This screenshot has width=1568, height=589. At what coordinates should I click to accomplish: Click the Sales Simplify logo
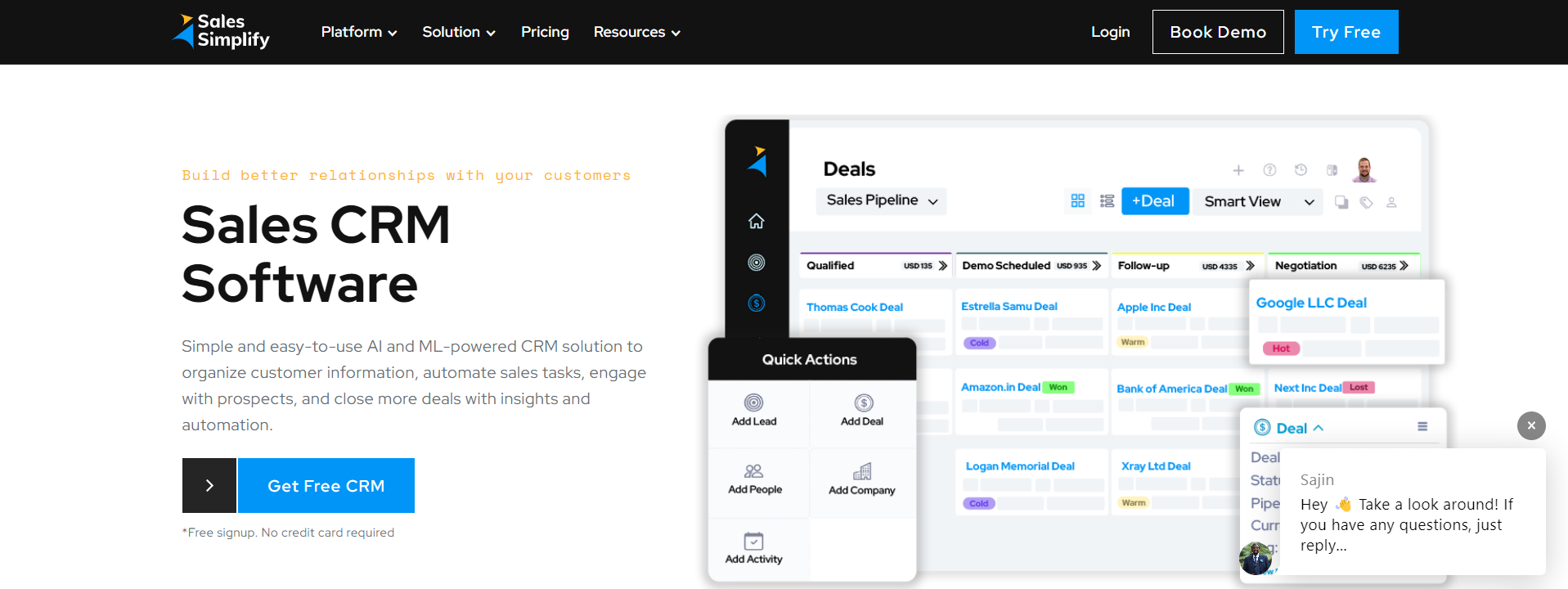(220, 31)
